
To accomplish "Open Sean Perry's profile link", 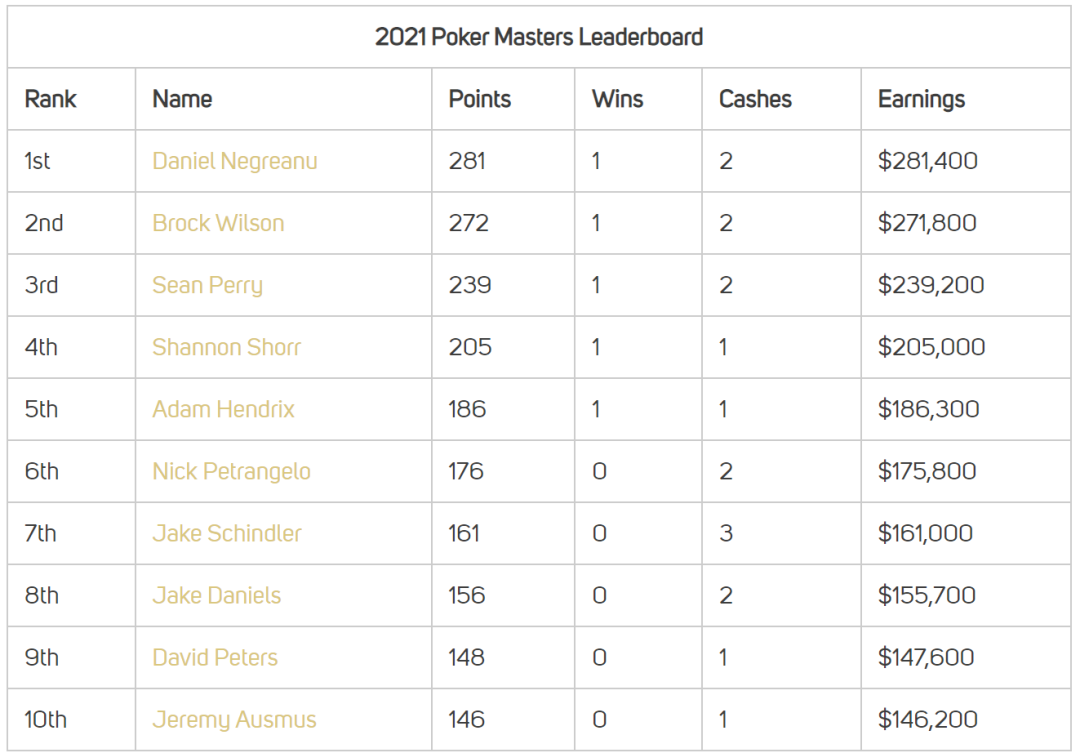I will coord(207,285).
